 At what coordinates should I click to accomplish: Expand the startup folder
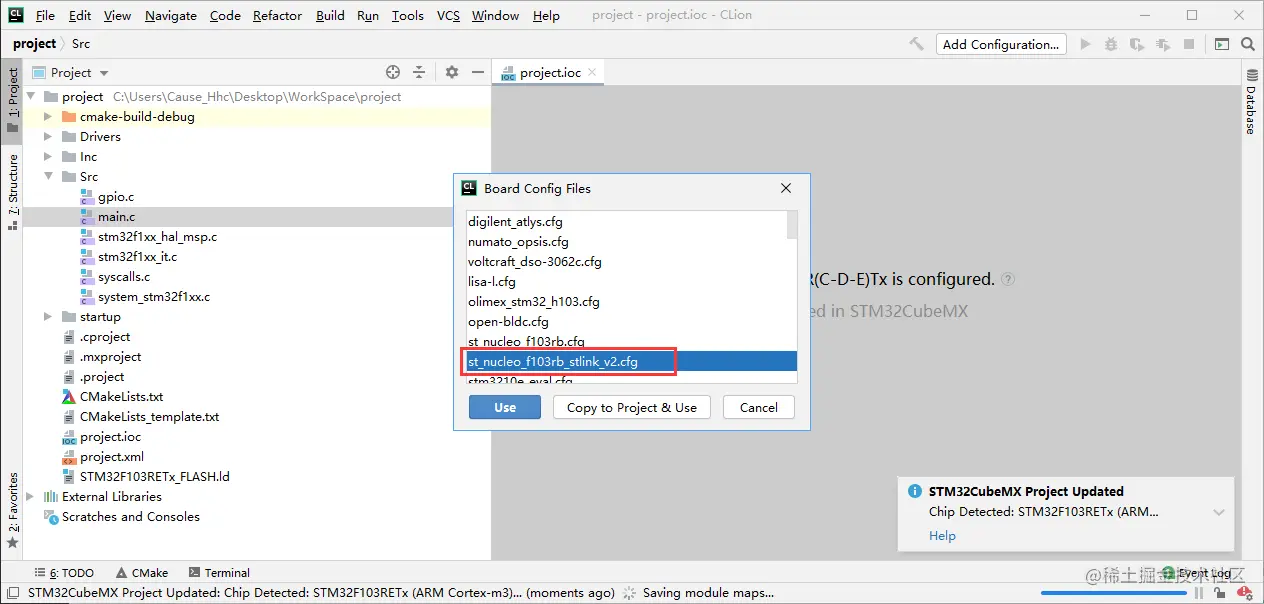pos(48,317)
